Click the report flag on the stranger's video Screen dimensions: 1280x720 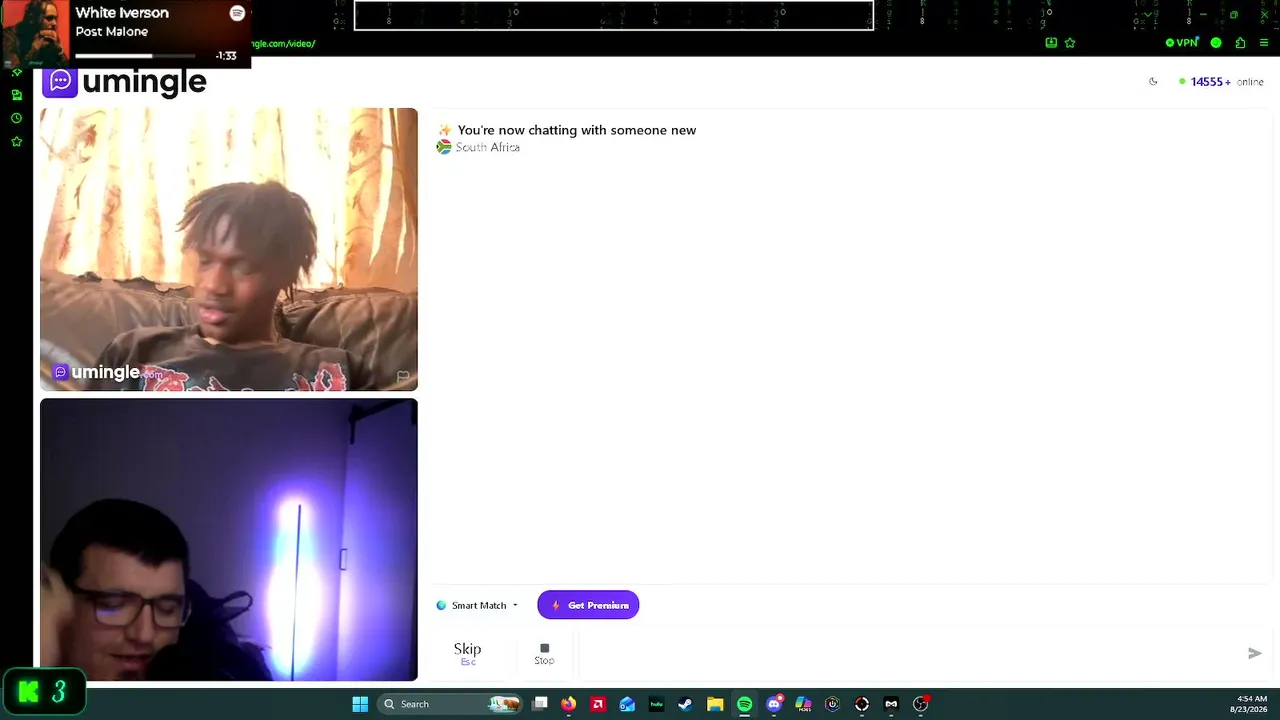(403, 377)
